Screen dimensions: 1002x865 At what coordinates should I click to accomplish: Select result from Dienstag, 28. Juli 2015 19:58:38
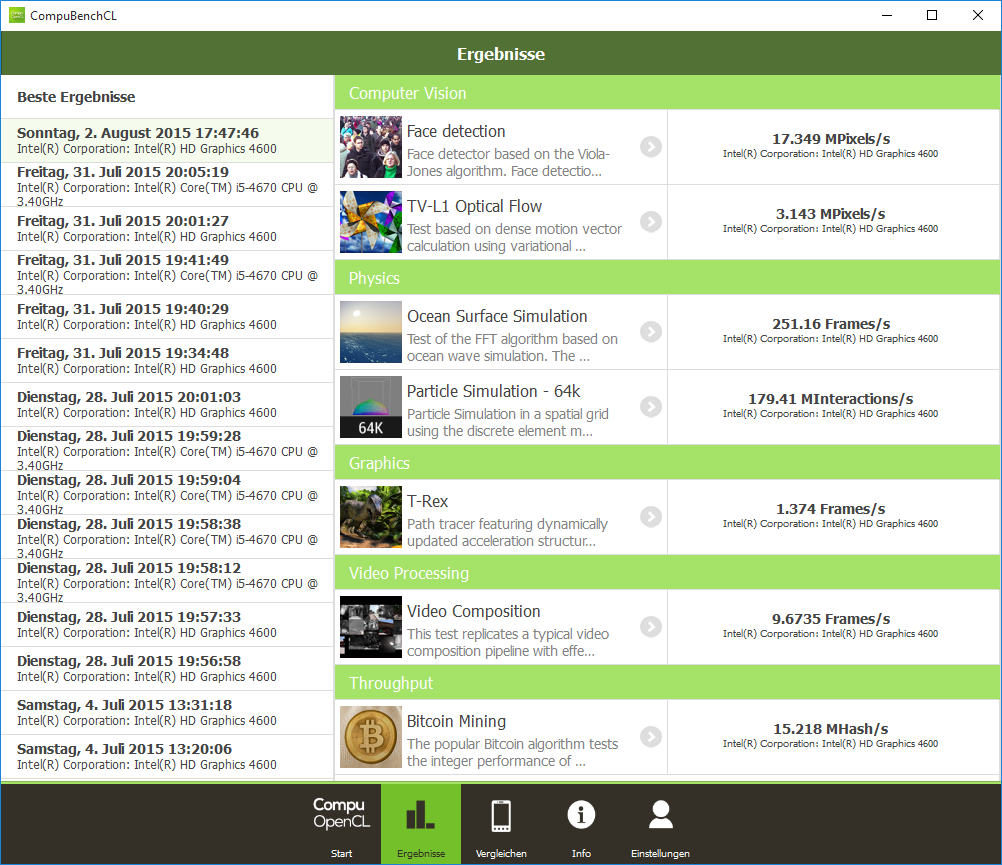coord(167,537)
